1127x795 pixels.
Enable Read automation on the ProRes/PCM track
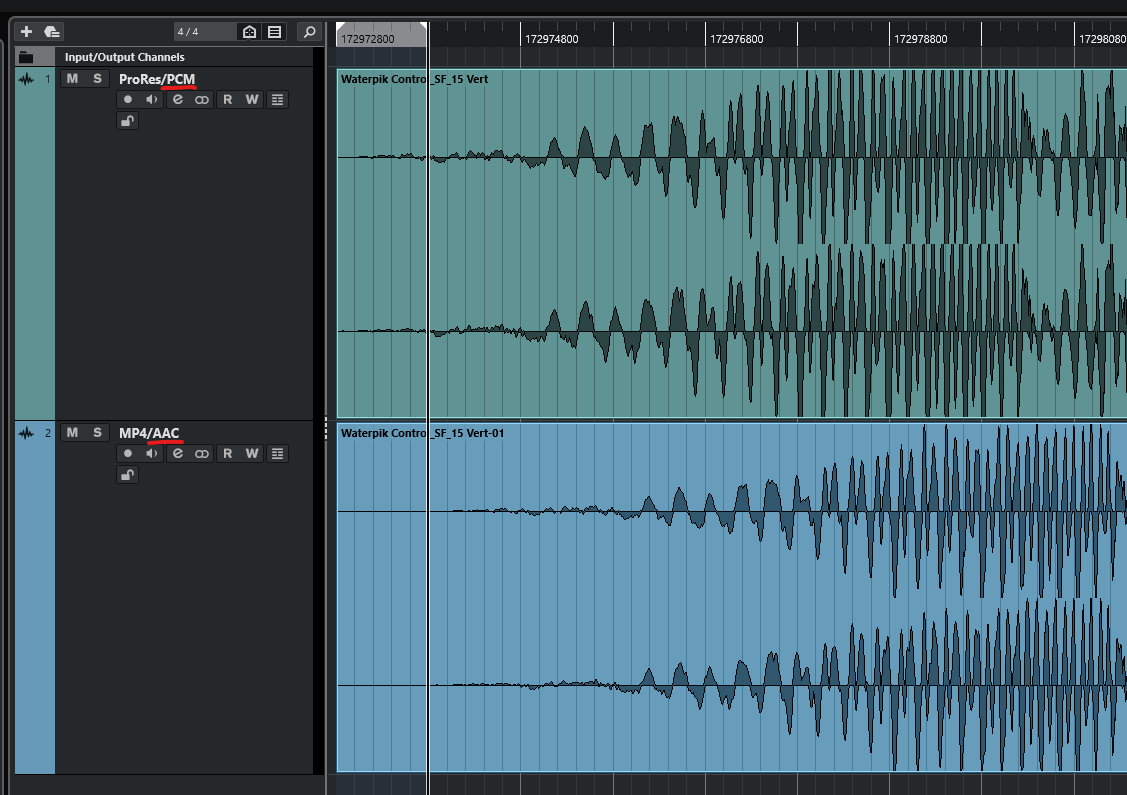227,100
